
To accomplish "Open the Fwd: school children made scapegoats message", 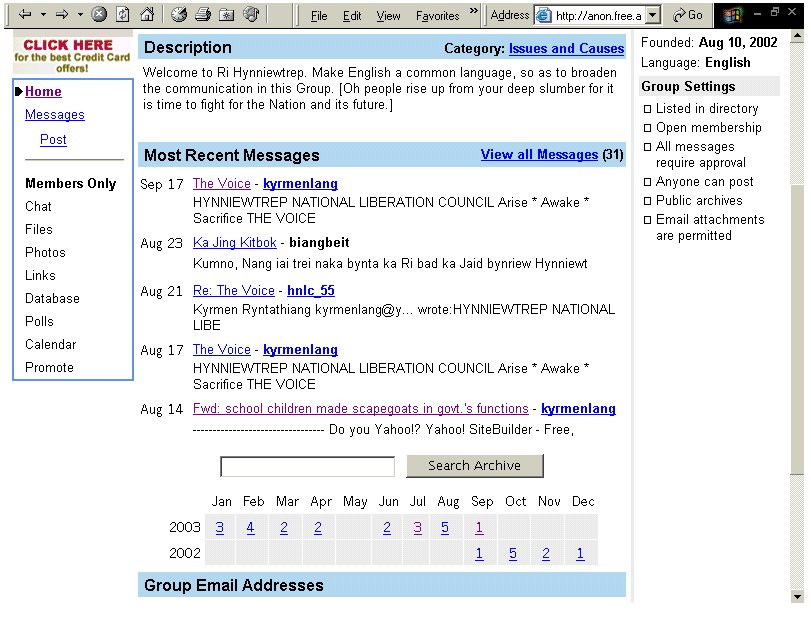I will click(x=361, y=409).
